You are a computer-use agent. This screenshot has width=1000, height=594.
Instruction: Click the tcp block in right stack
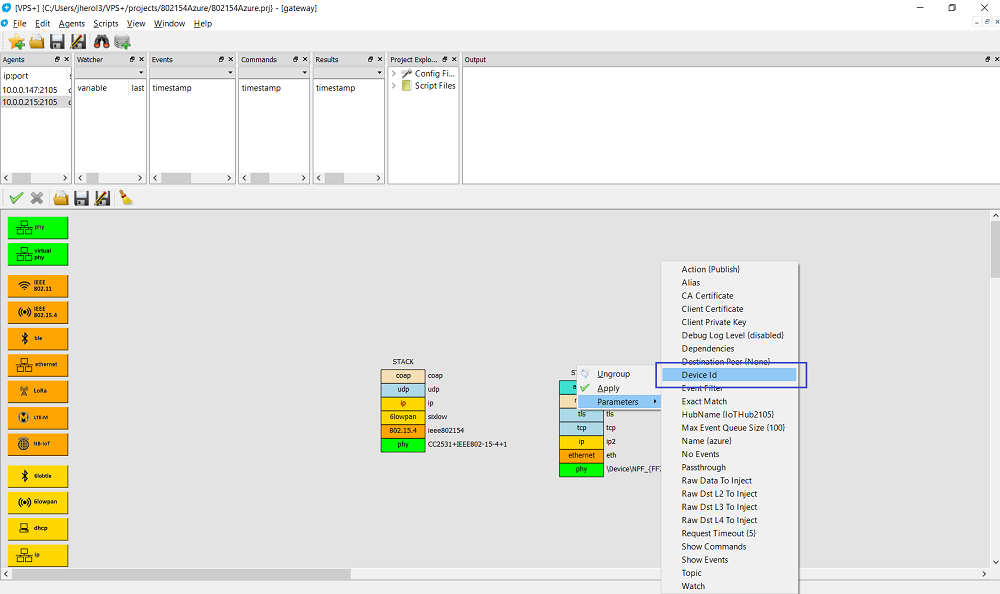tap(582, 428)
